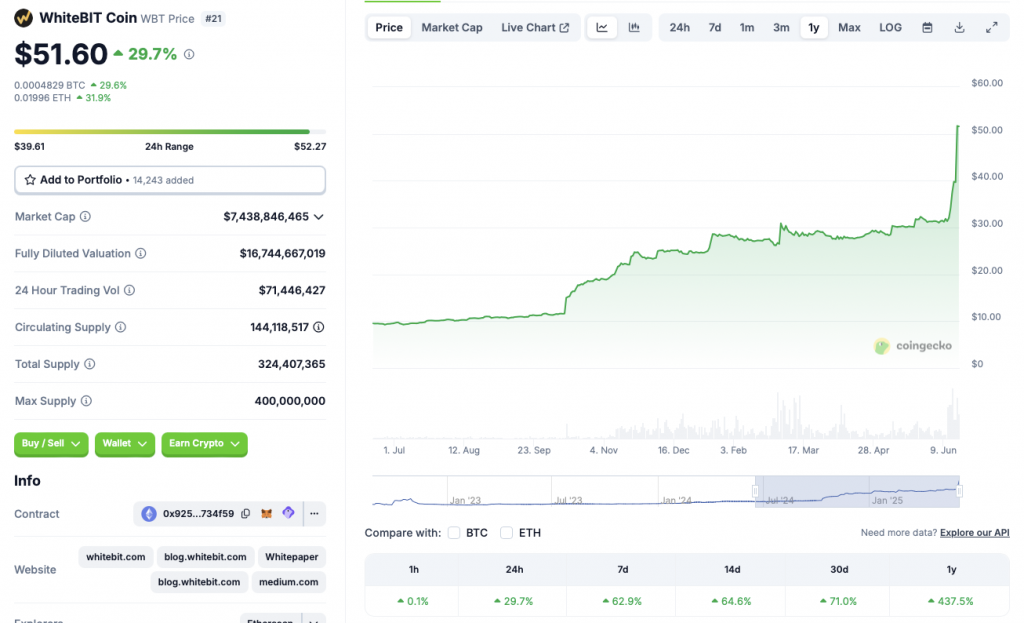Enable BTC comparison checkbox

(x=454, y=533)
